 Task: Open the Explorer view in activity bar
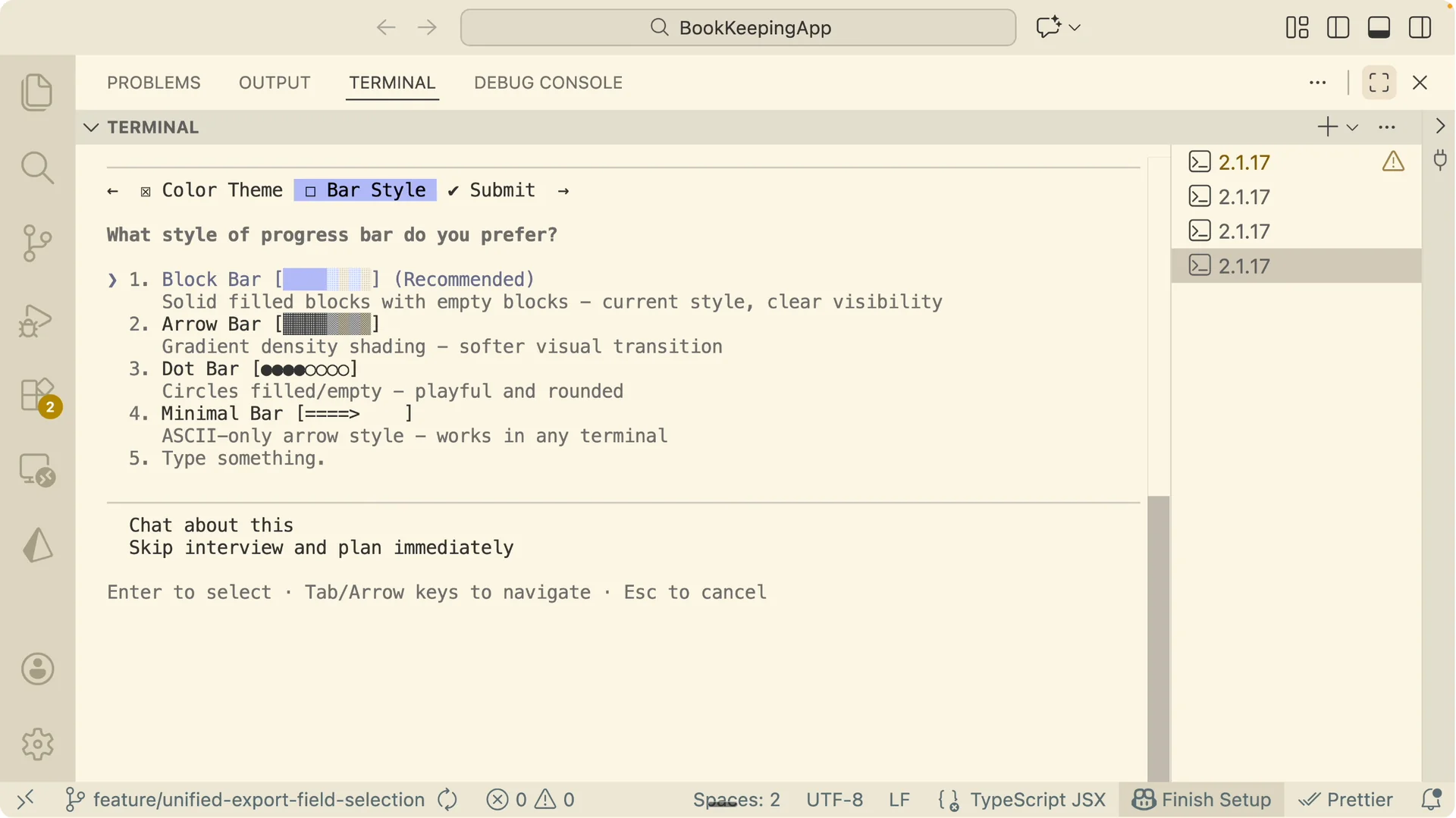[x=37, y=92]
